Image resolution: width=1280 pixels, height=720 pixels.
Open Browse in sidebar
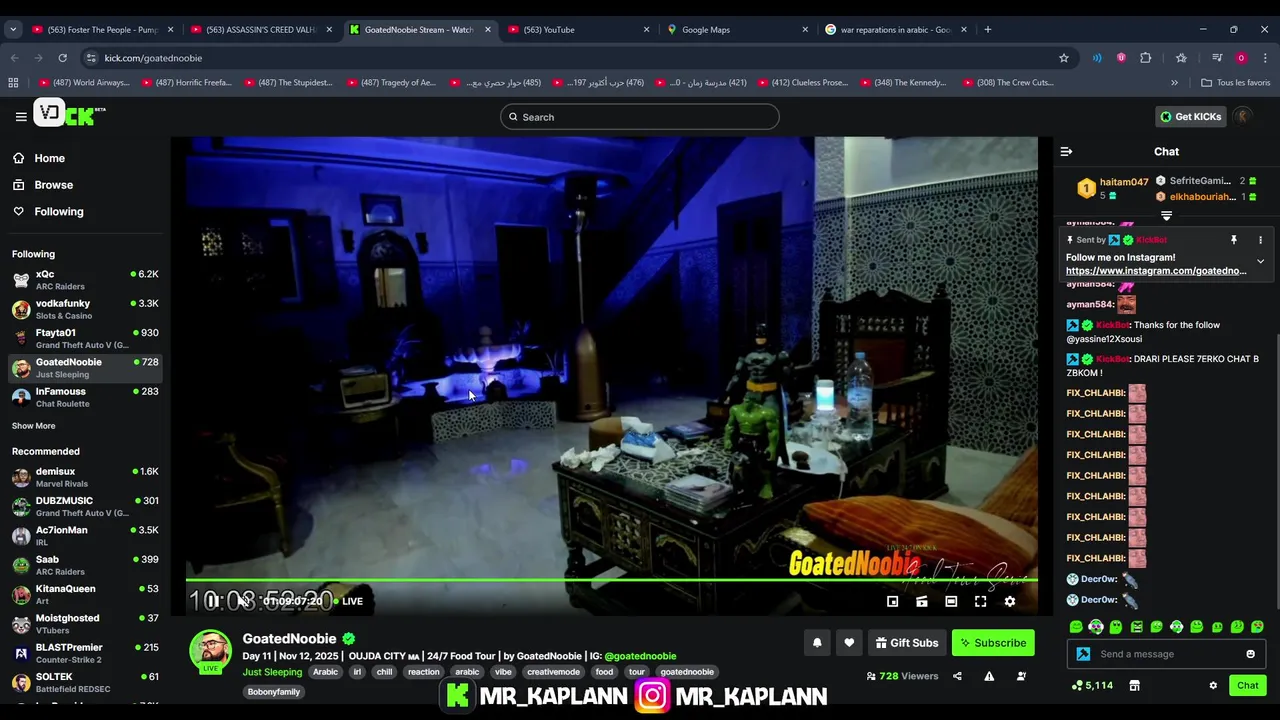[x=44, y=185]
